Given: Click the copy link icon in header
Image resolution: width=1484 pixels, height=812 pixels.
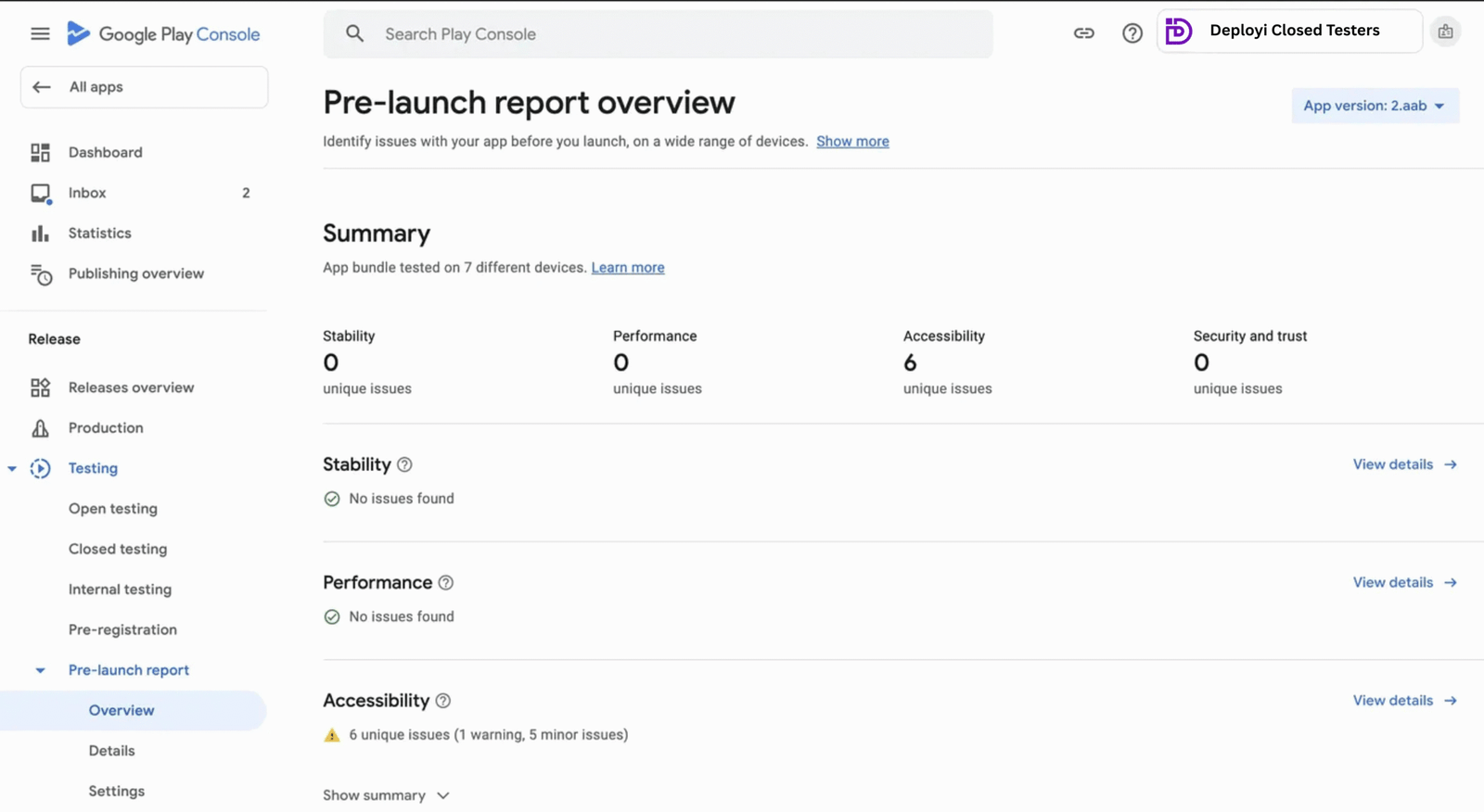Looking at the screenshot, I should click(1083, 33).
